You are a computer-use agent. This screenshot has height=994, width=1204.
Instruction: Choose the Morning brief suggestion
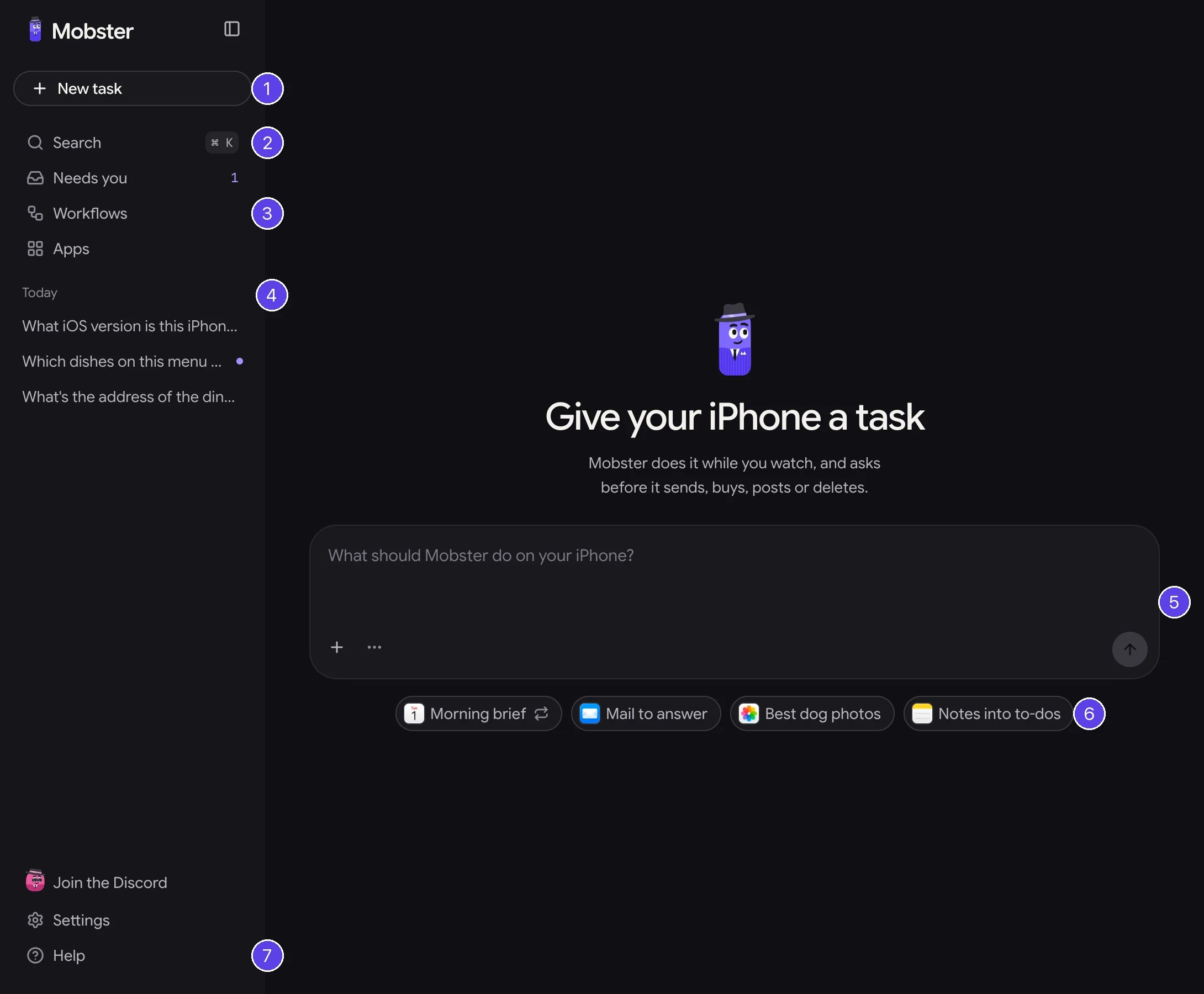click(x=478, y=713)
